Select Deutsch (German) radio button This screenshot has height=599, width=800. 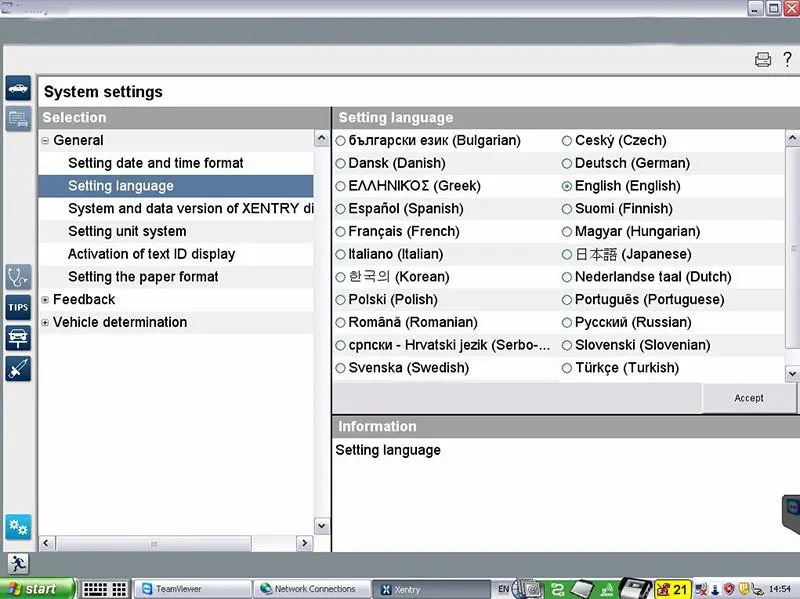coord(567,163)
